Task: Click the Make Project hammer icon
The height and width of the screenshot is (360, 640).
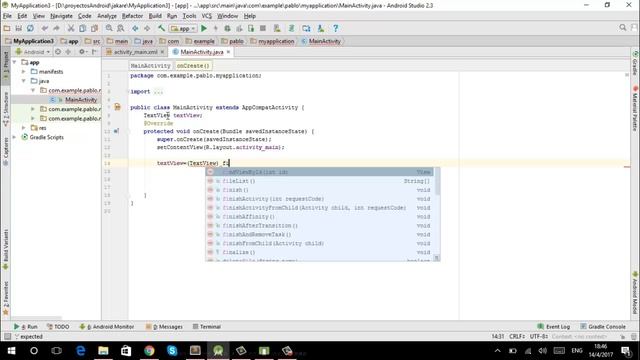Action: click(161, 28)
